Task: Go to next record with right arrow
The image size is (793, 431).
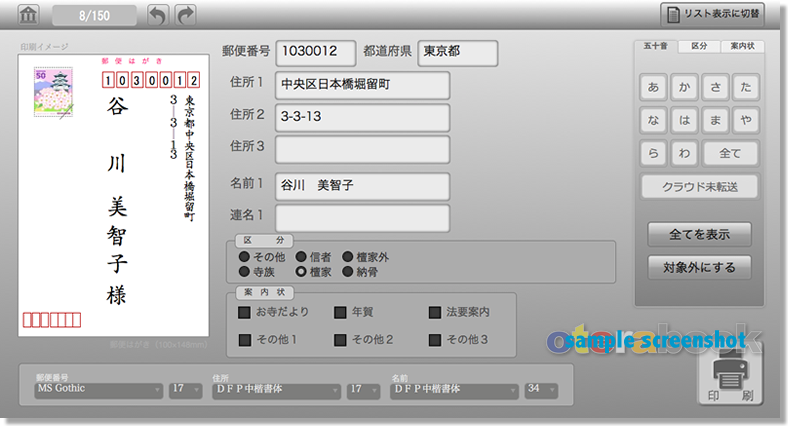Action: click(x=185, y=15)
